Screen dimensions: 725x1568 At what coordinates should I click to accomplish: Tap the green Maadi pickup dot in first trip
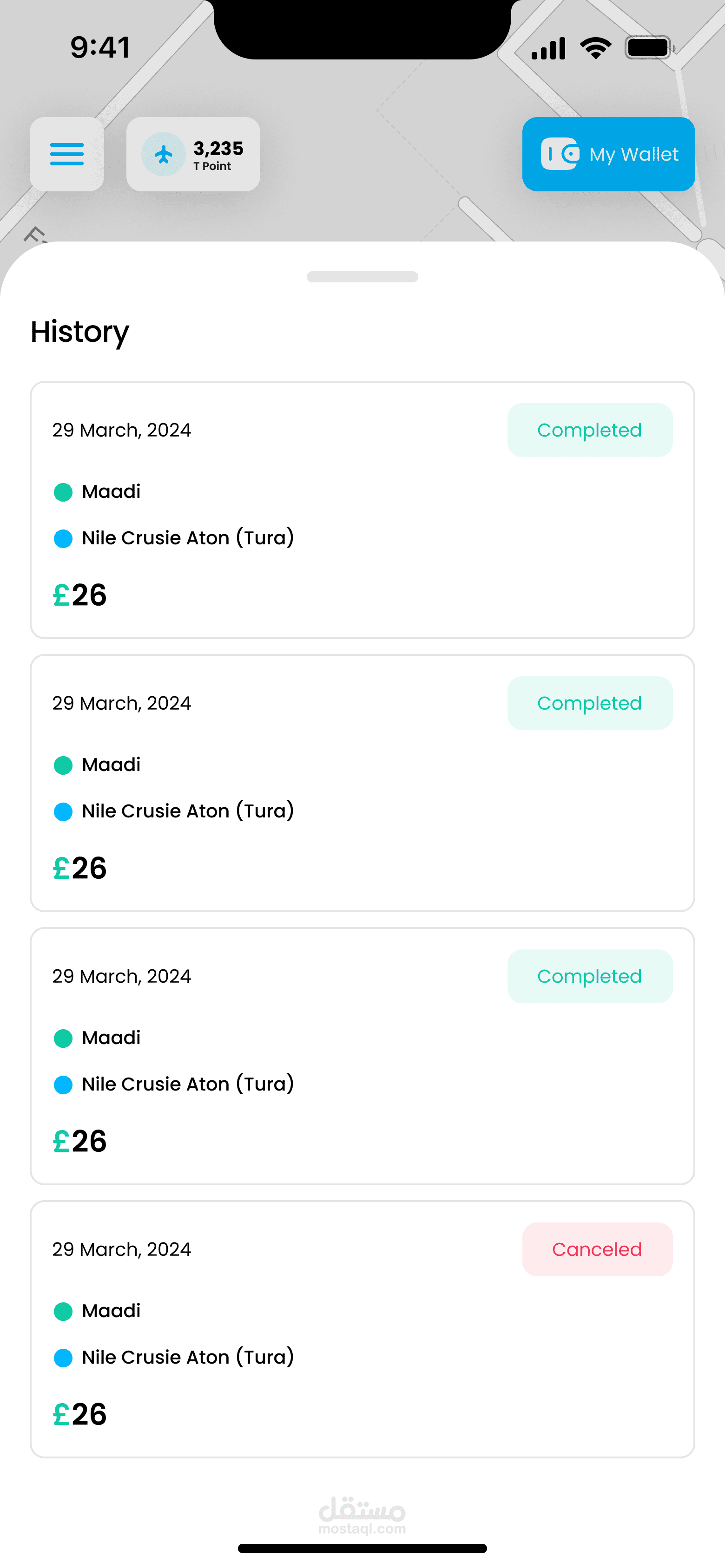point(63,492)
